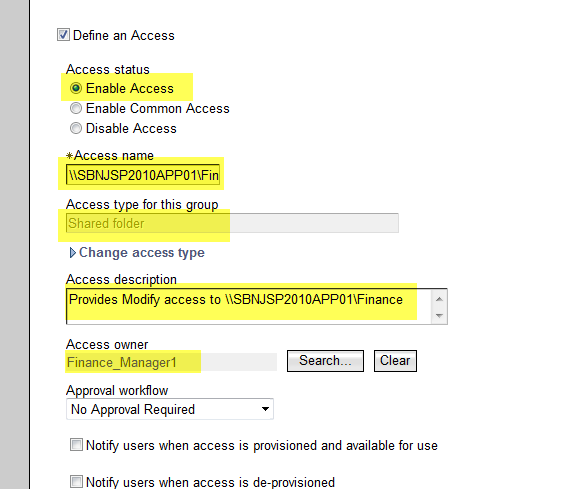Image resolution: width=580 pixels, height=489 pixels.
Task: Click the description box scroll up arrow
Action: (x=439, y=299)
